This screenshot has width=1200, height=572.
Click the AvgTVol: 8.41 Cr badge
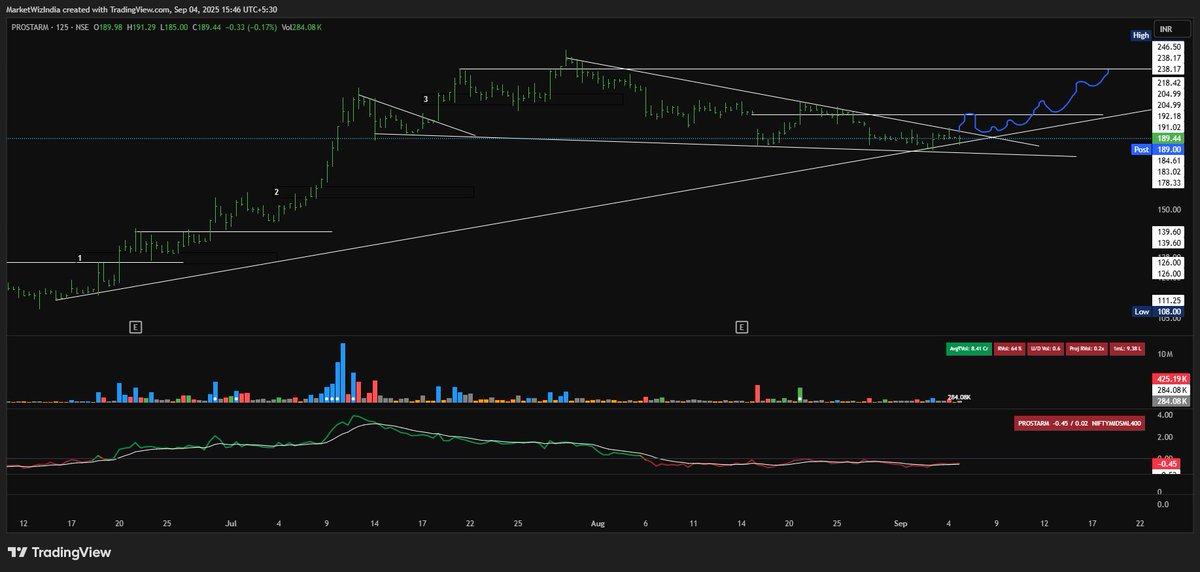coord(969,348)
